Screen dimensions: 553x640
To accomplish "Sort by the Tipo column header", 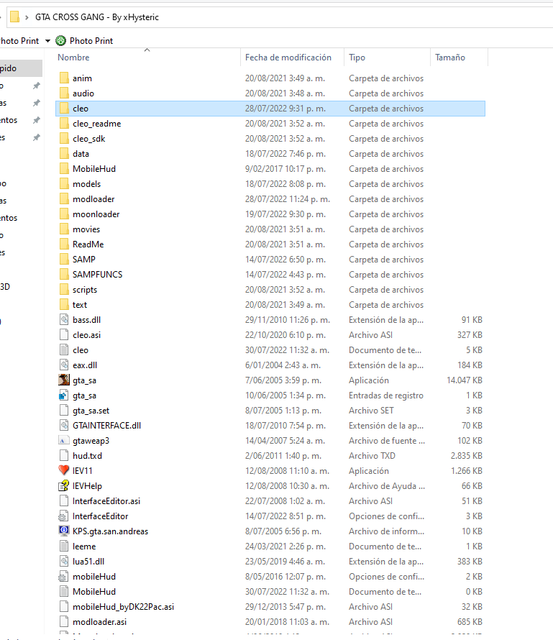I will tap(357, 58).
